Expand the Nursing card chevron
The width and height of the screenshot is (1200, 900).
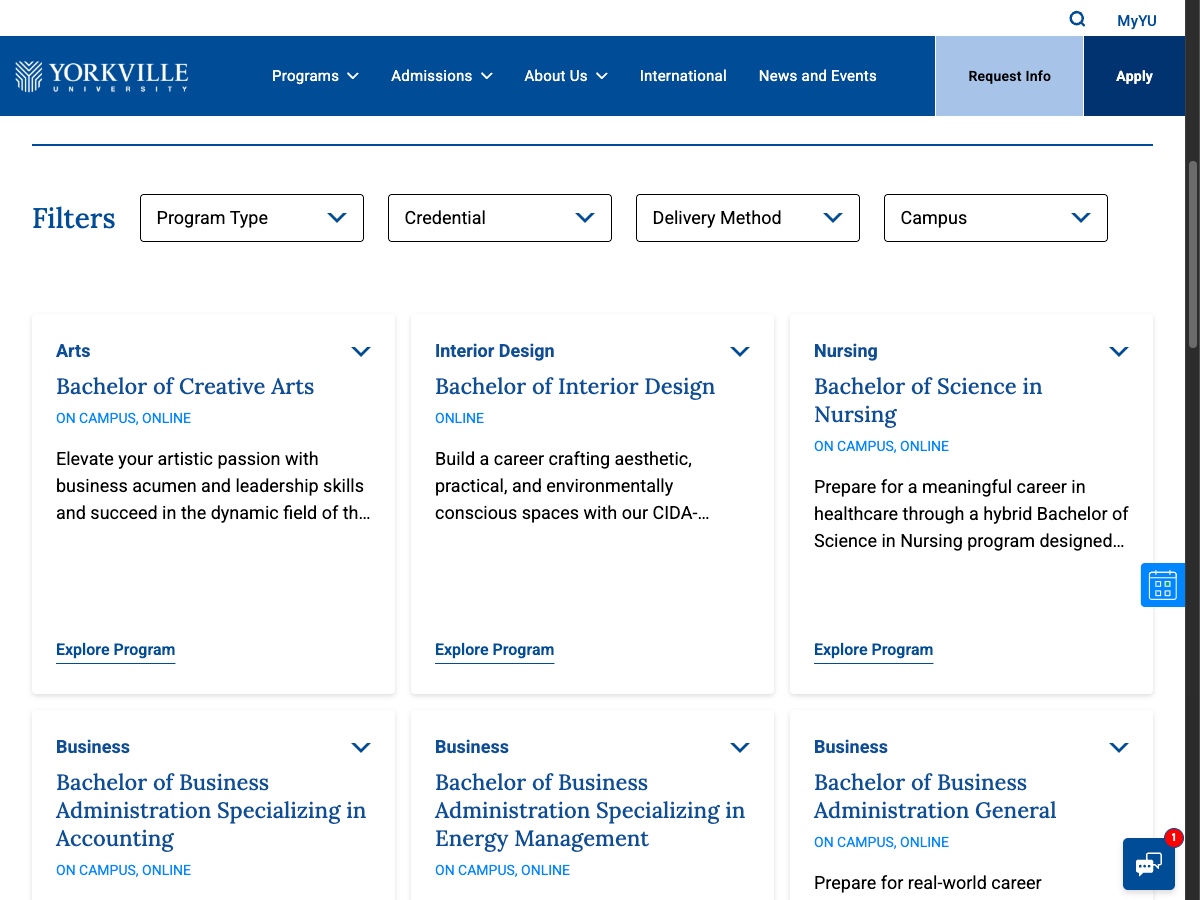coord(1119,351)
